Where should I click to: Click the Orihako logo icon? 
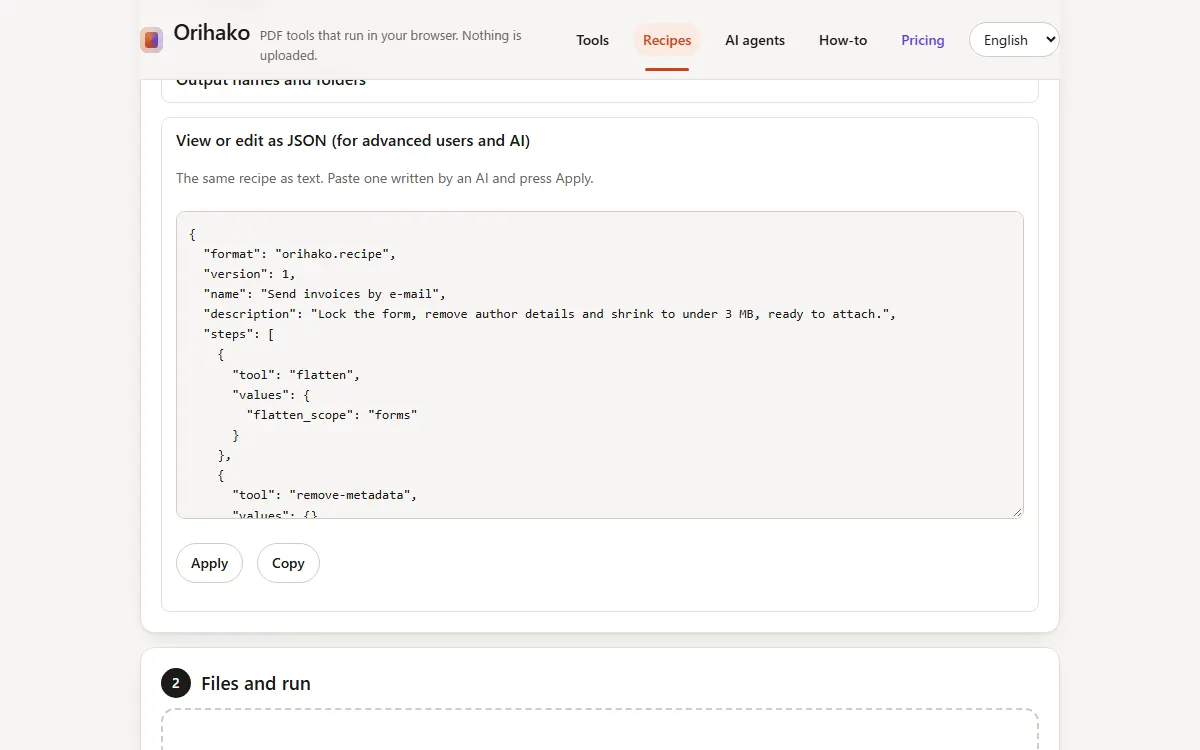point(151,40)
